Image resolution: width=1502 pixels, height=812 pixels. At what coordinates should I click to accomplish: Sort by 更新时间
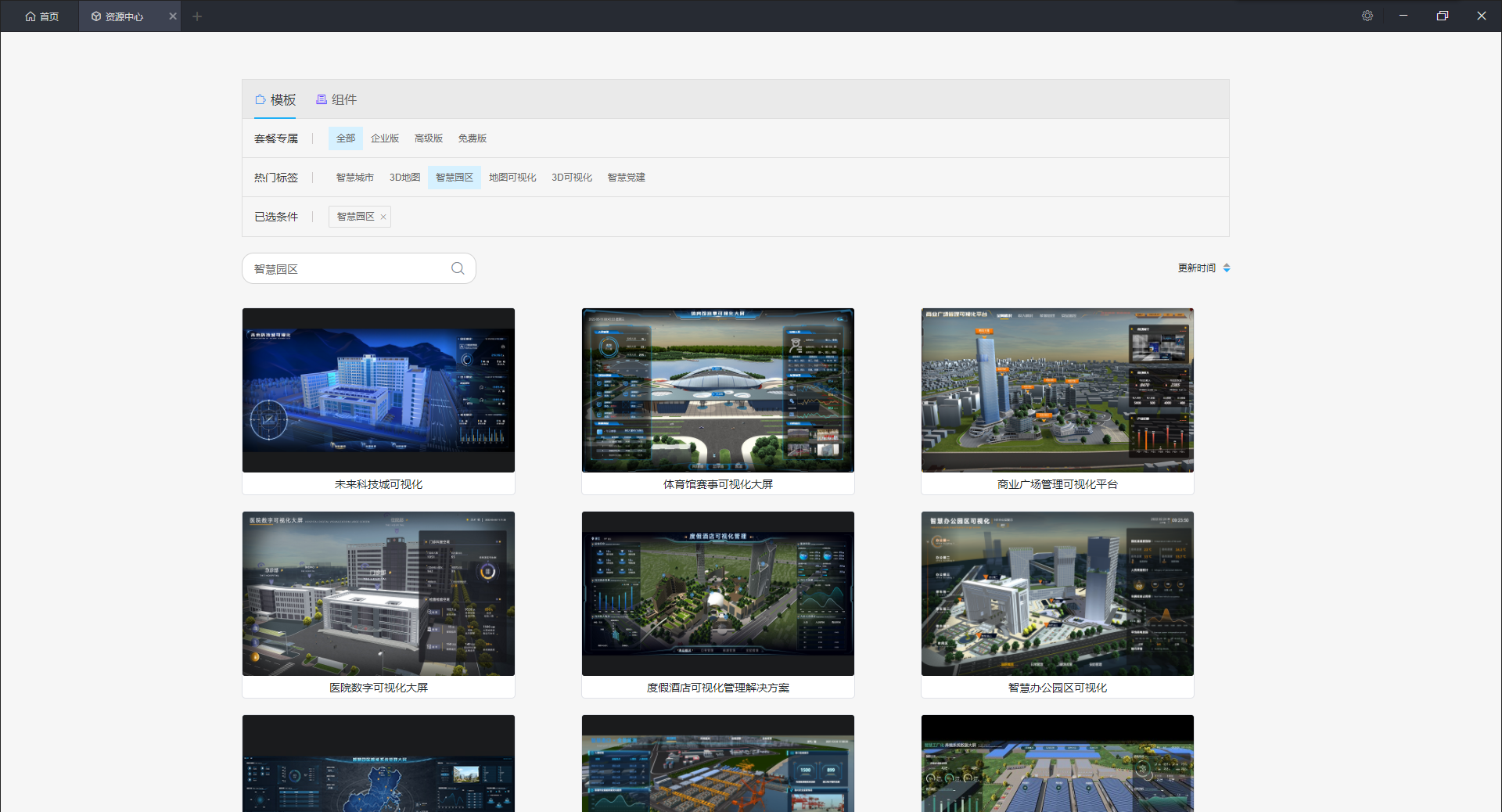click(1204, 268)
